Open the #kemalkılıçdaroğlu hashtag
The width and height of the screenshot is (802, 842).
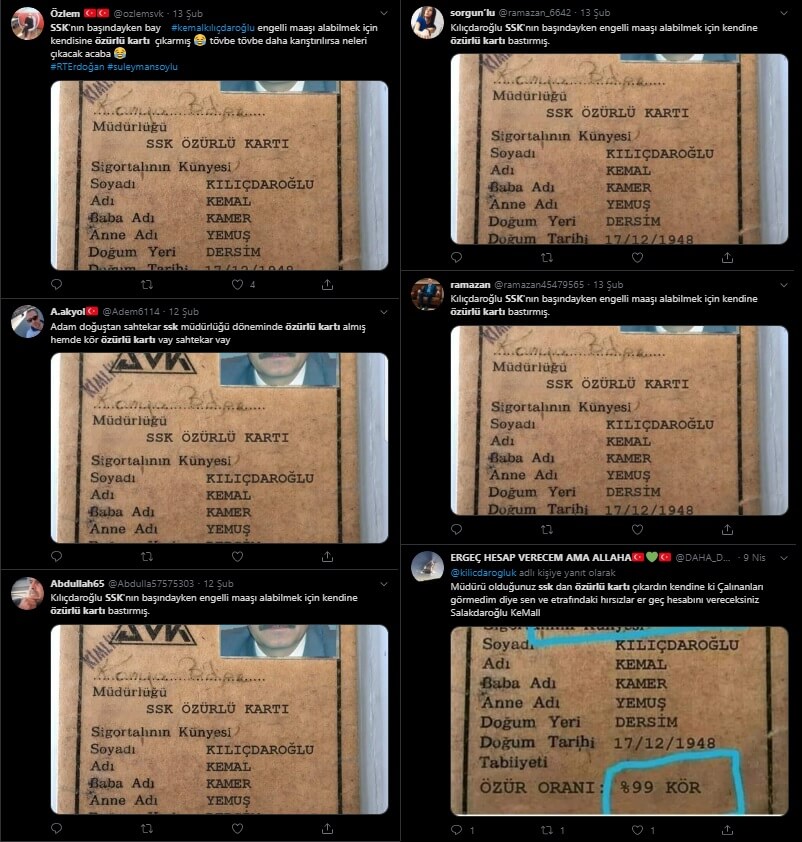click(x=213, y=27)
